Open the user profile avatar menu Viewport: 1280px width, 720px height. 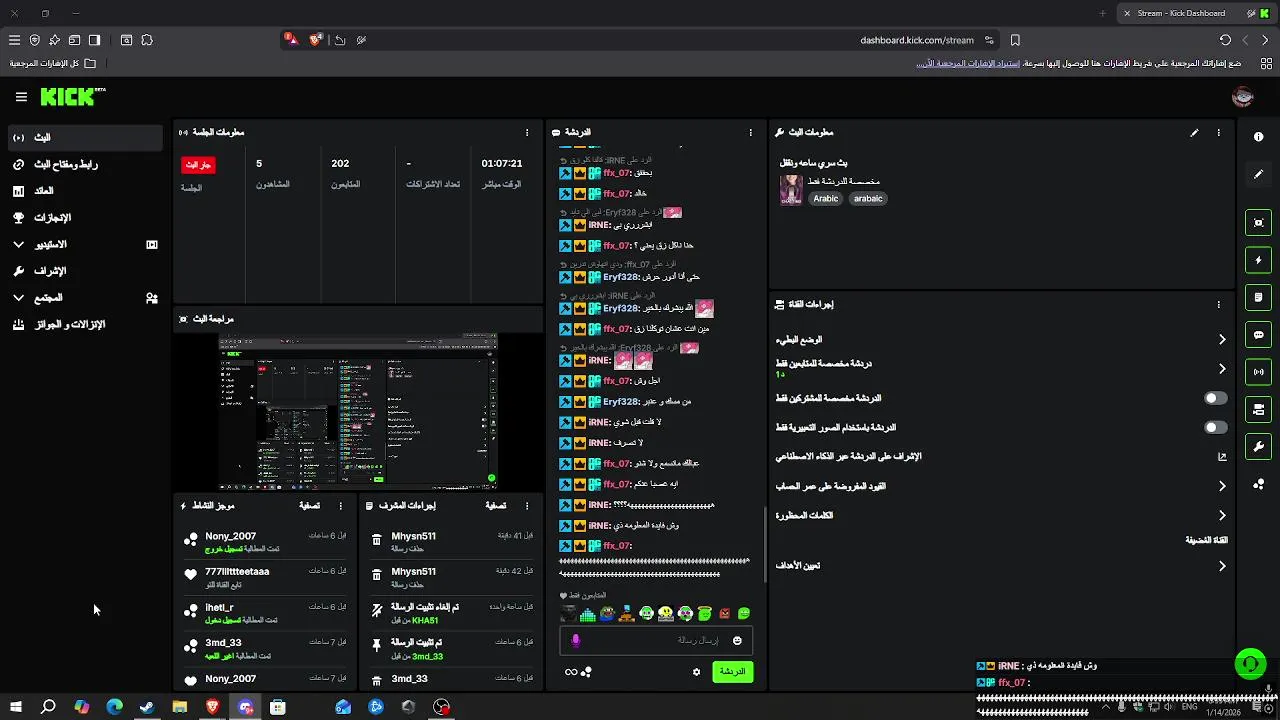(1243, 97)
